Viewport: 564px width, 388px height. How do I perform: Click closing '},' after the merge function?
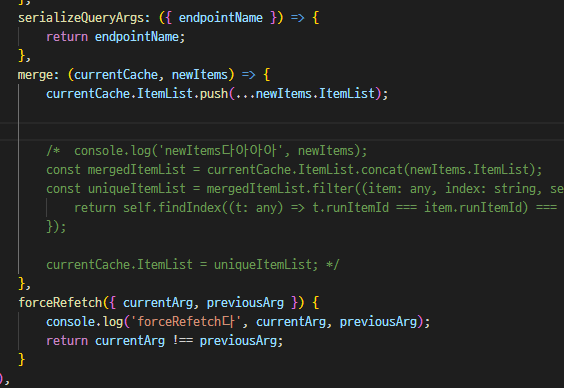click(24, 284)
